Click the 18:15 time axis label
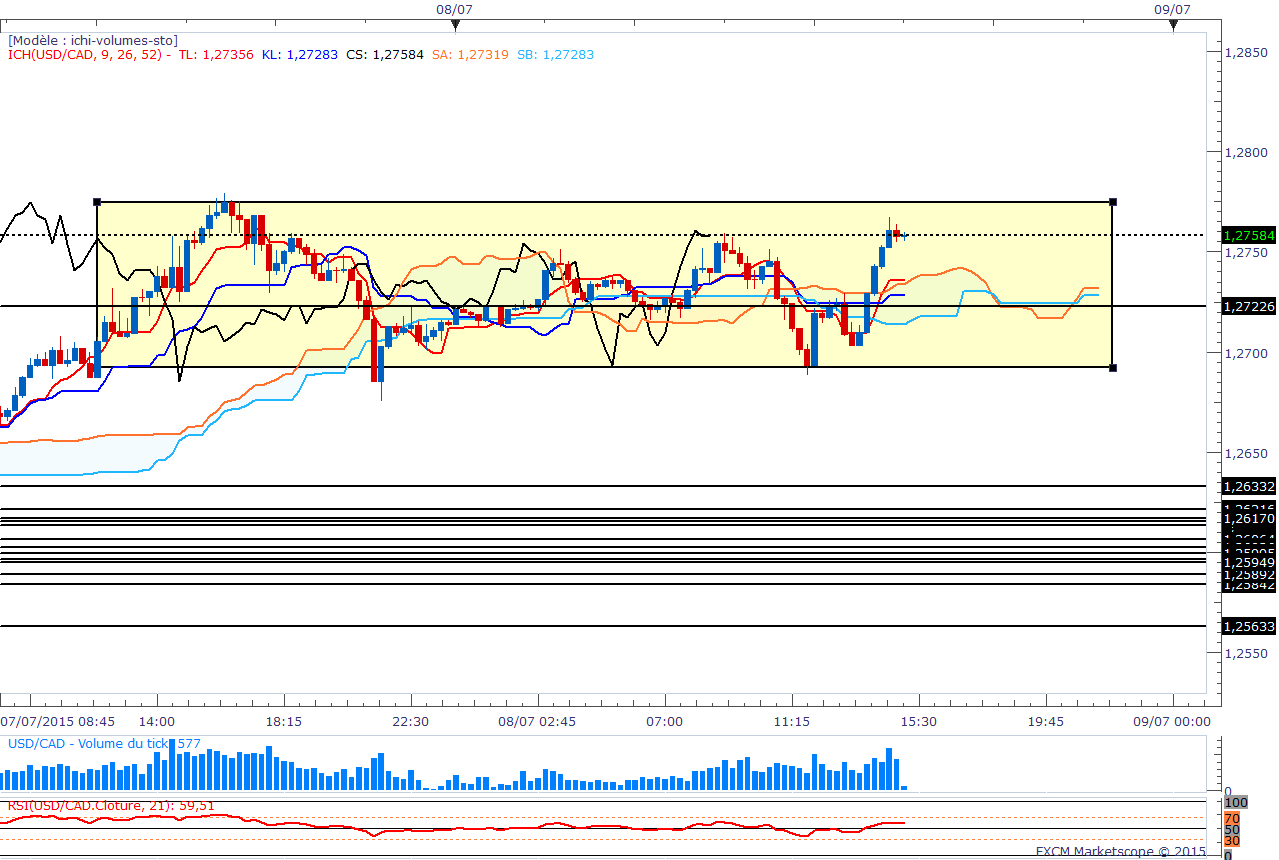 284,721
